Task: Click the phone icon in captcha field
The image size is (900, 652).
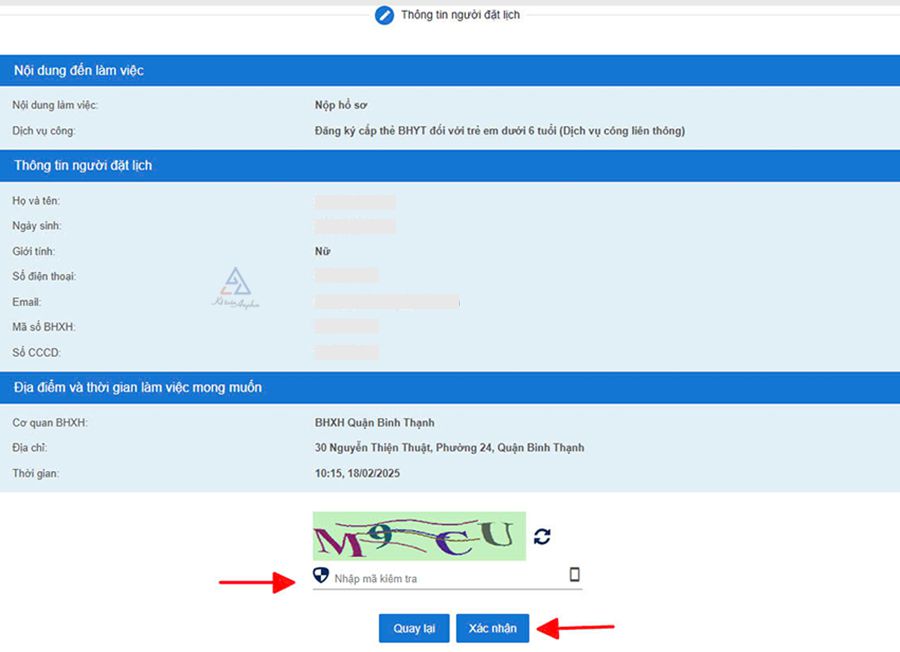Action: pos(574,574)
